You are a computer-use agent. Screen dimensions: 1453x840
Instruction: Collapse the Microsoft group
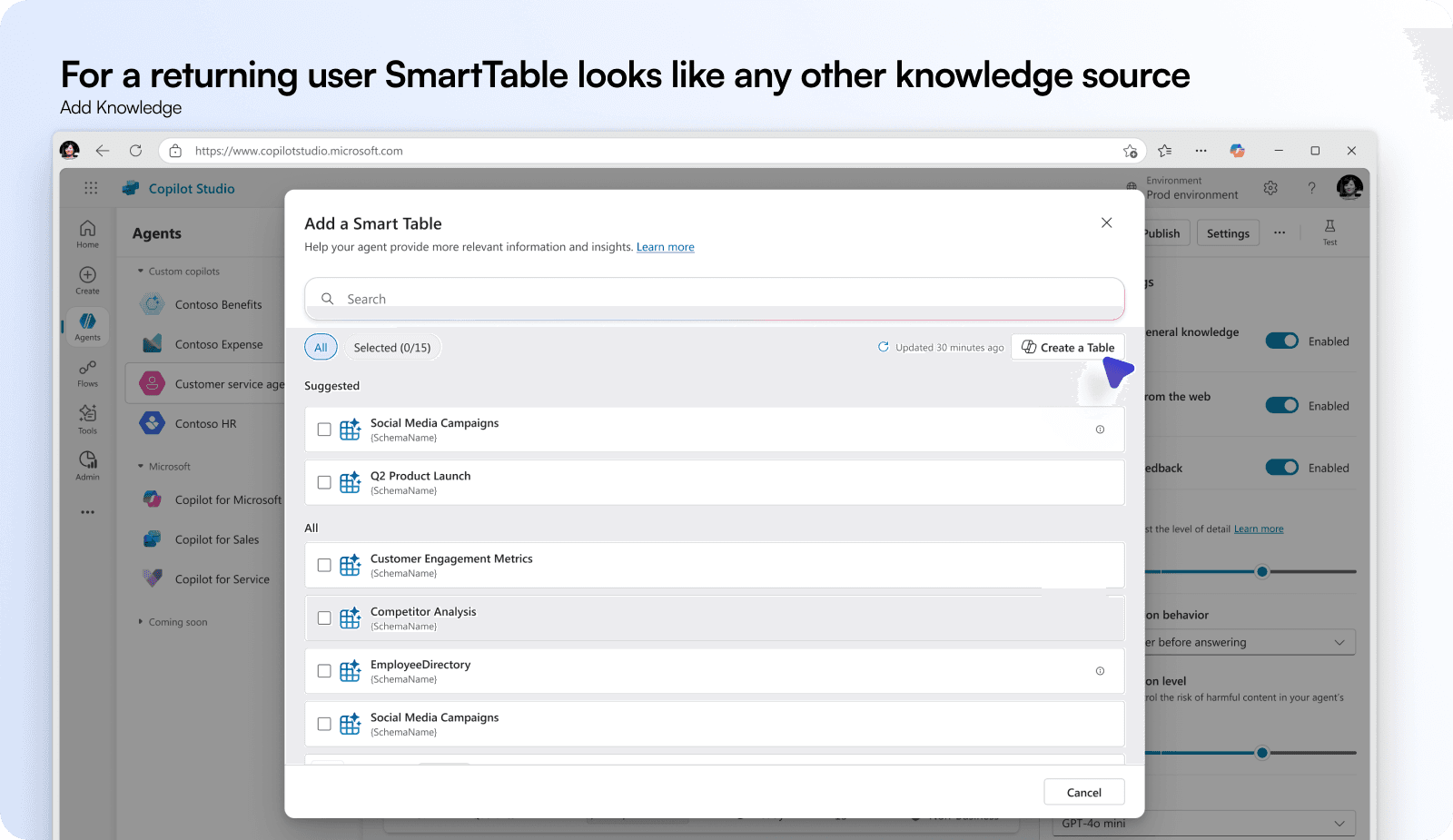141,466
